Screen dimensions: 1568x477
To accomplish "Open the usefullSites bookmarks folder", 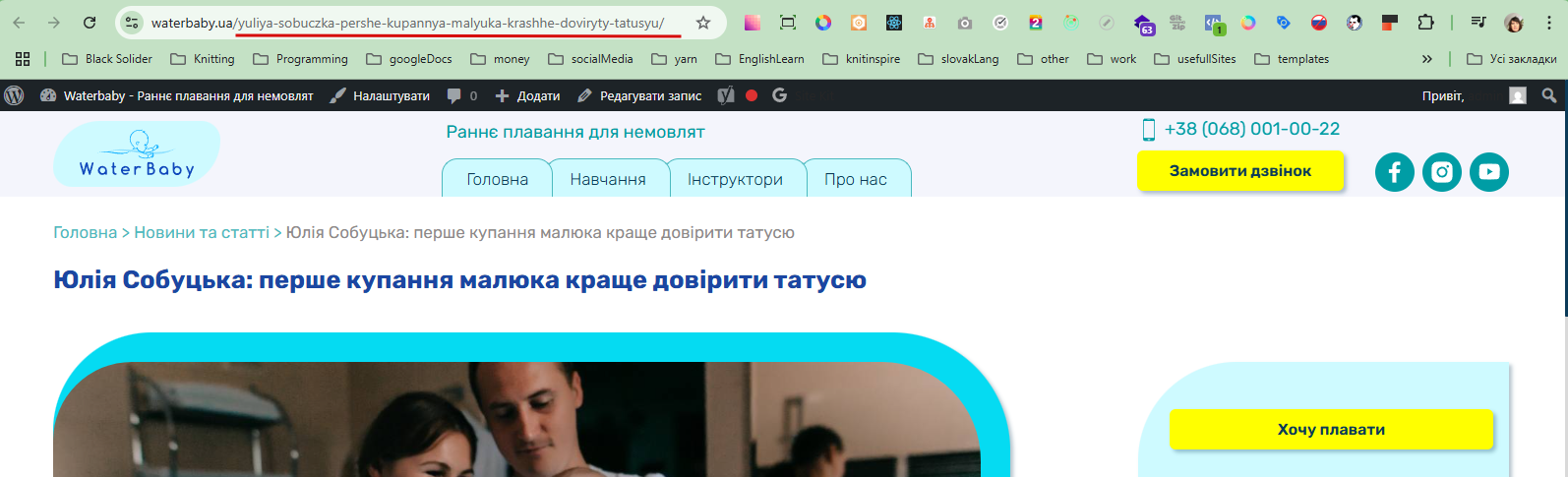I will click(x=1195, y=59).
